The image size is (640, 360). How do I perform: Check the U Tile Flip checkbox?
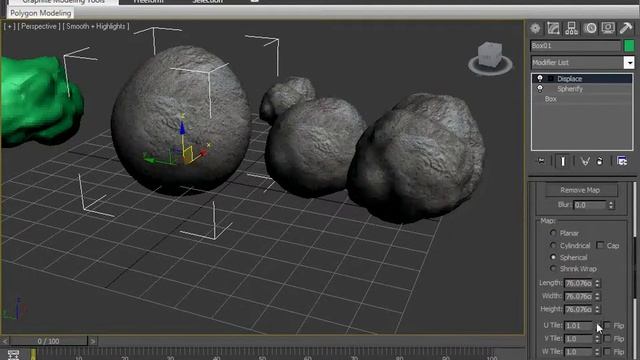[x=607, y=325]
